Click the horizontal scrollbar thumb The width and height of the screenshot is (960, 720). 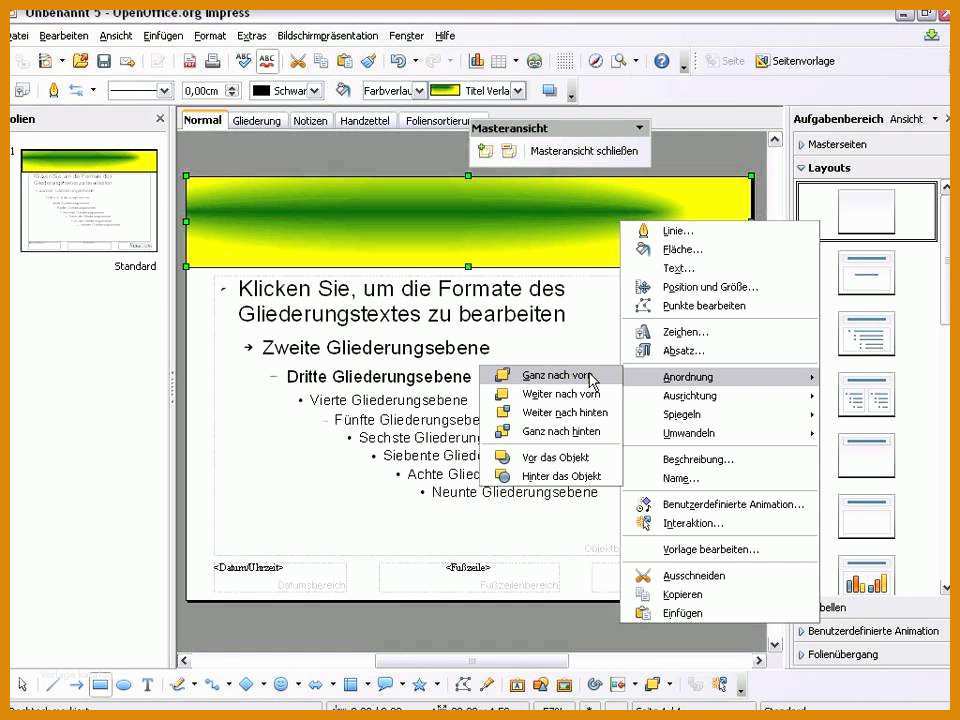pyautogui.click(x=471, y=661)
